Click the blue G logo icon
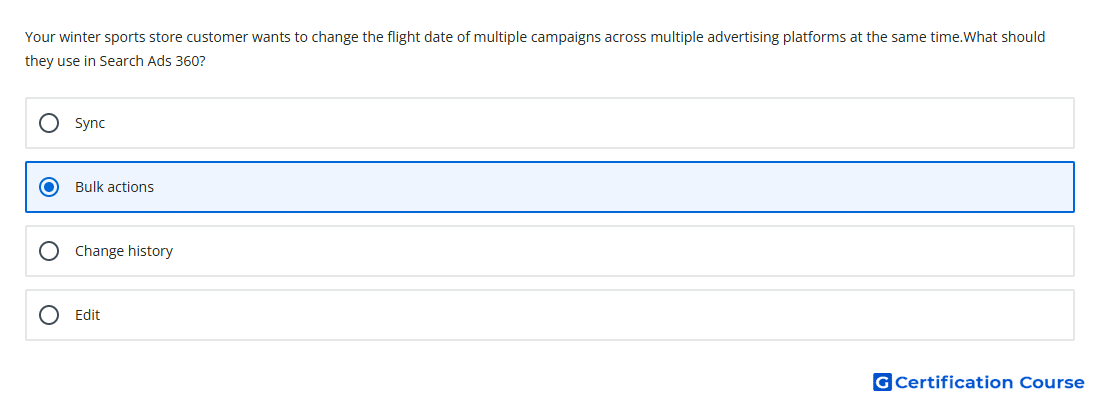The height and width of the screenshot is (401, 1100). tap(882, 382)
